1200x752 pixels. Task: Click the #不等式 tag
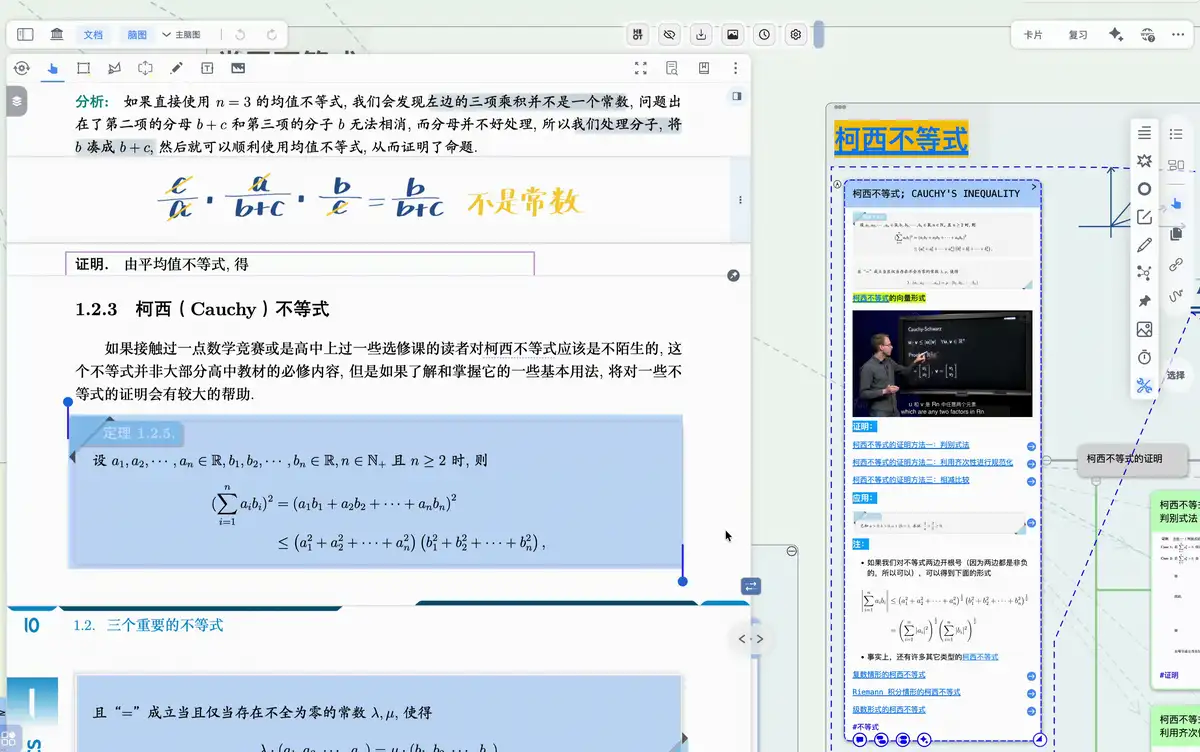866,727
